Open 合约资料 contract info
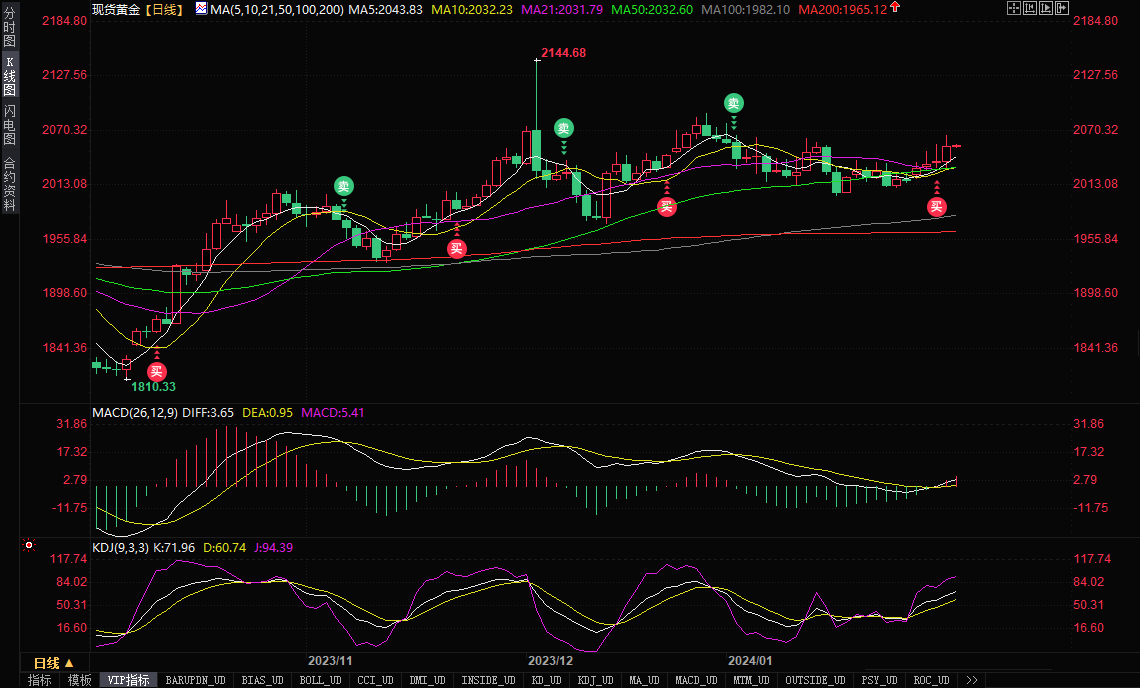The height and width of the screenshot is (688, 1140). (9, 184)
